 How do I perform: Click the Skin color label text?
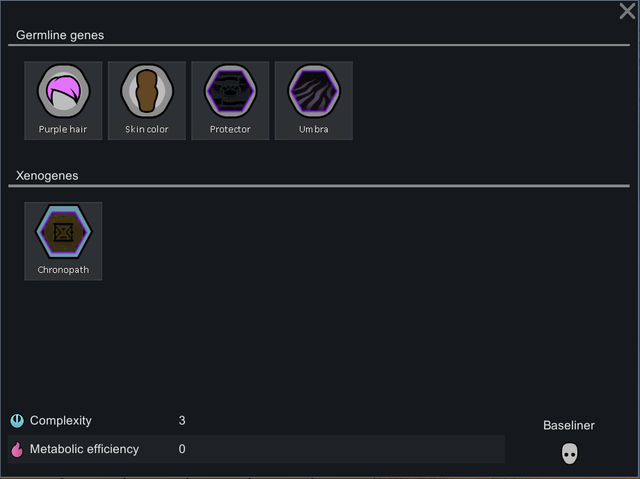(147, 129)
